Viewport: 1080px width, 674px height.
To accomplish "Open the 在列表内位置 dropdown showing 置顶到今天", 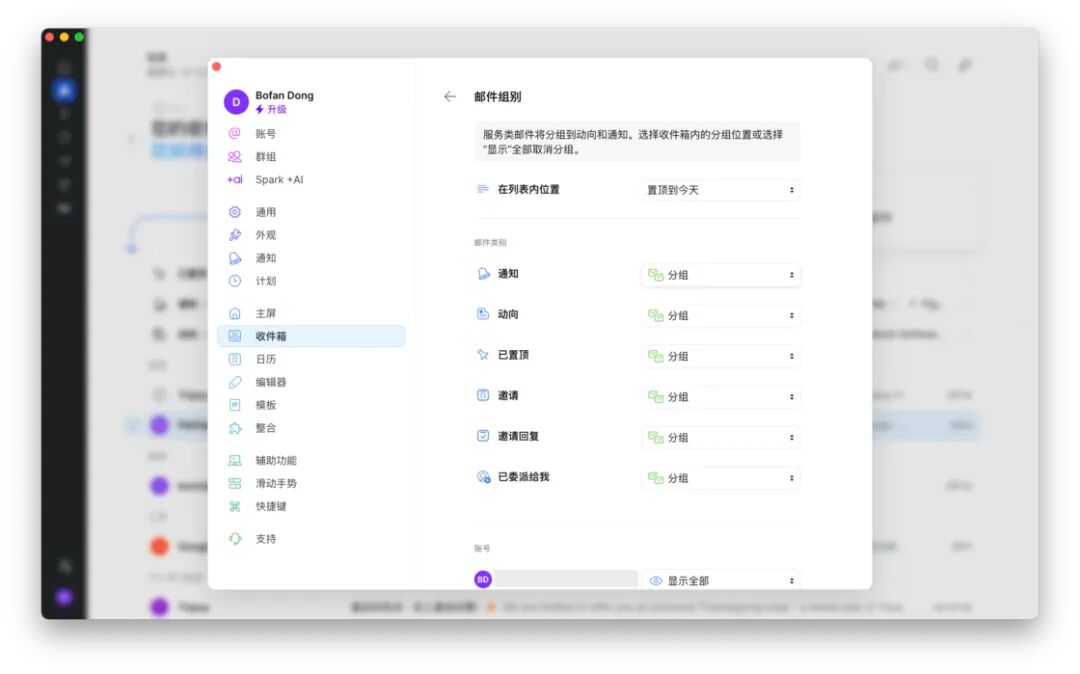I will coord(721,190).
